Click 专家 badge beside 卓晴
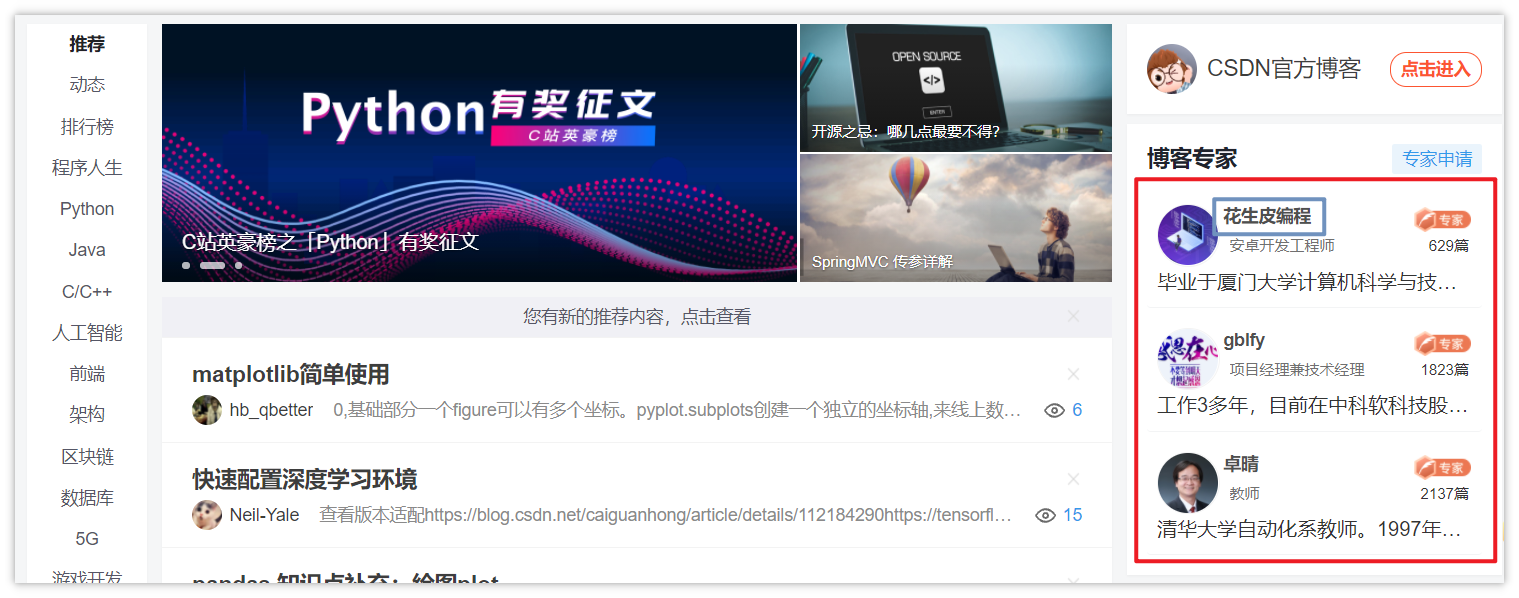The width and height of the screenshot is (1519, 598). (x=1442, y=467)
